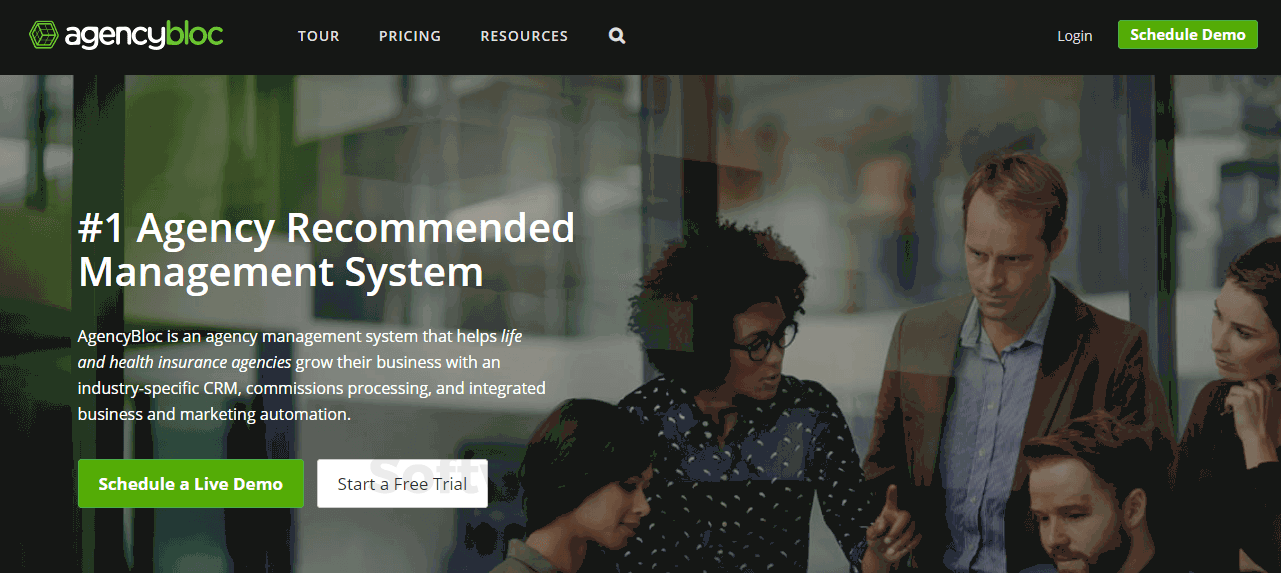Click the AgencyBloc description paragraph

(x=312, y=375)
